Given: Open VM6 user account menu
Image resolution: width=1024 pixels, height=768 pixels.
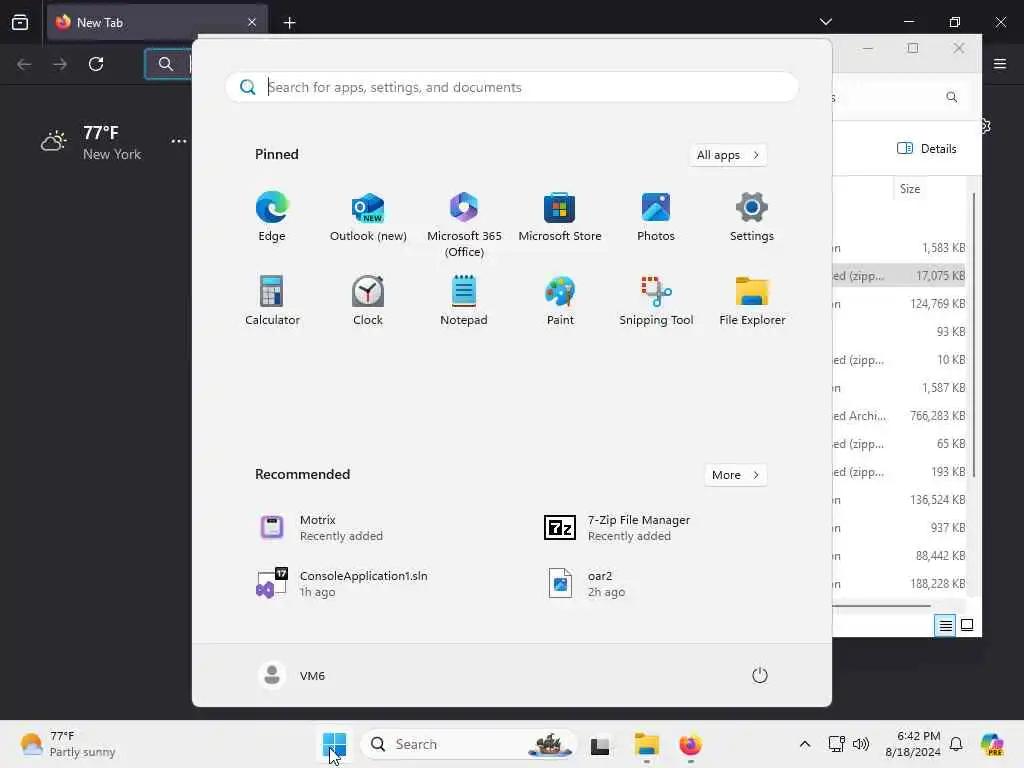Looking at the screenshot, I should coord(291,675).
